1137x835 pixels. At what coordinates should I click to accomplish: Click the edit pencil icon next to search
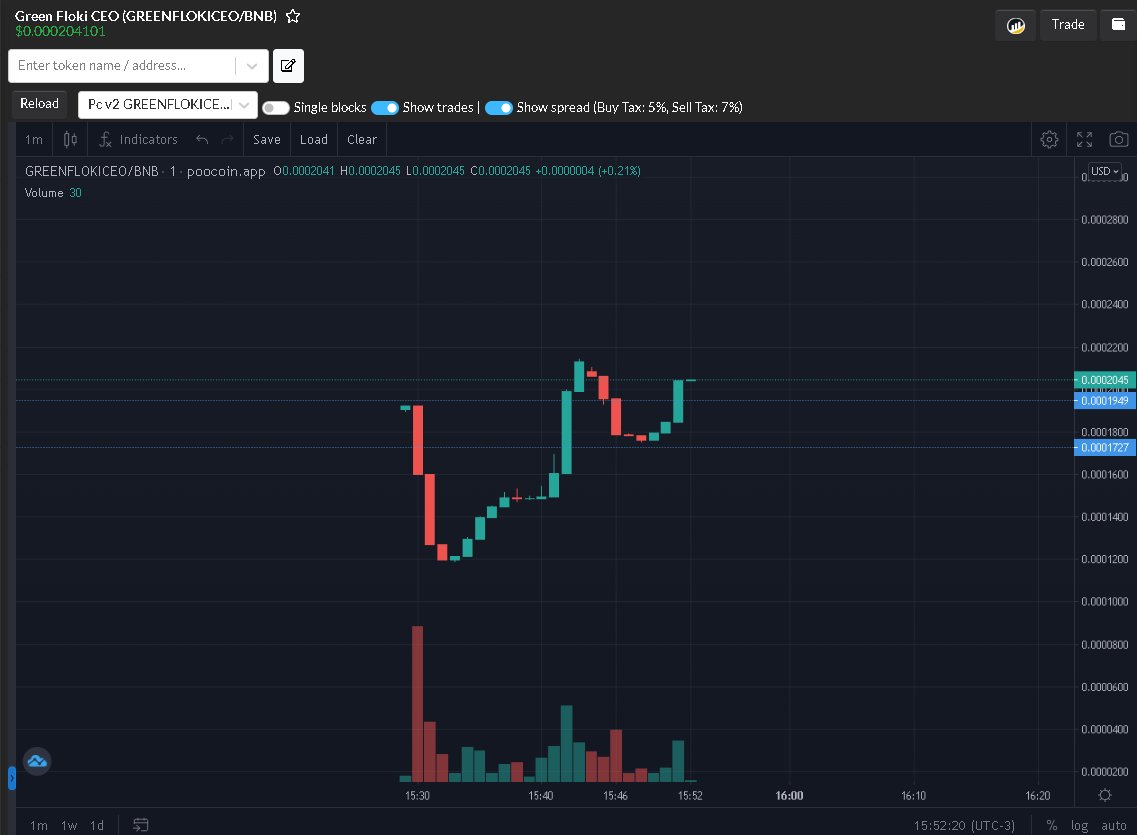point(288,66)
